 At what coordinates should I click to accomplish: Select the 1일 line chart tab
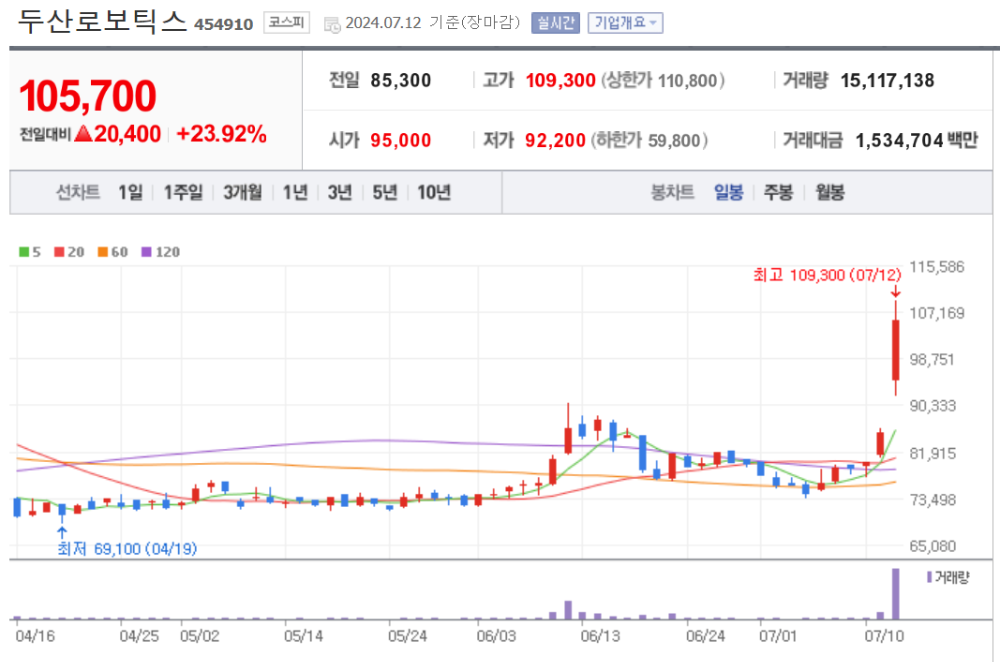tap(130, 192)
